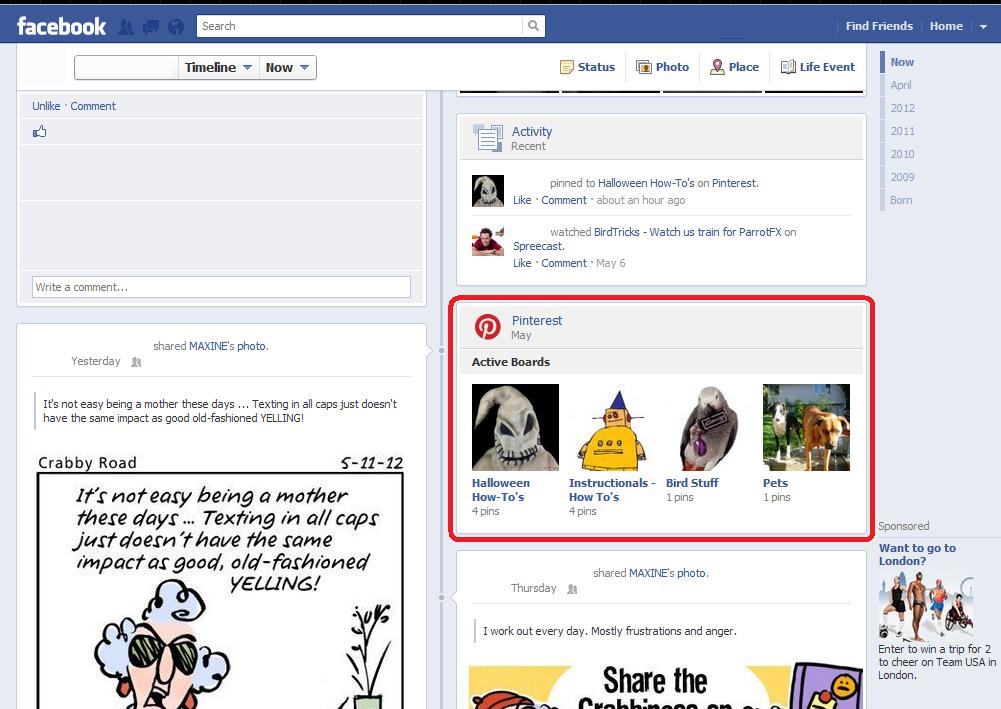Viewport: 1001px width, 709px height.
Task: Jump to 2012 on the timeline navigator
Action: 903,108
